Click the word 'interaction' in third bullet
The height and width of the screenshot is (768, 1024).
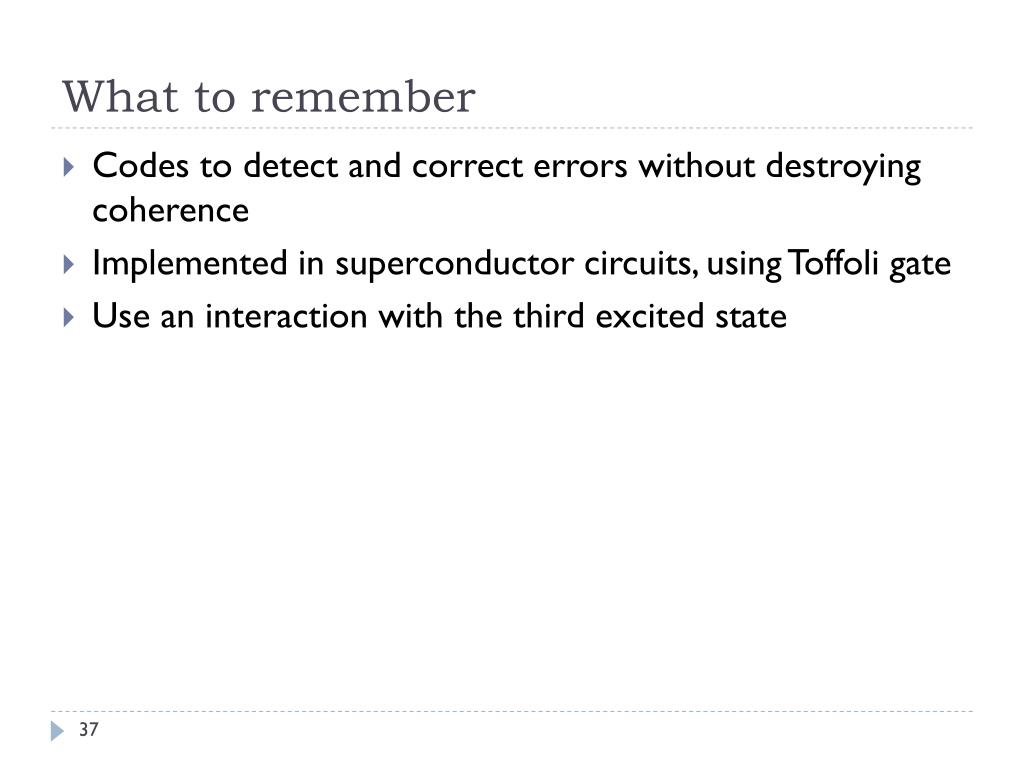pos(286,316)
